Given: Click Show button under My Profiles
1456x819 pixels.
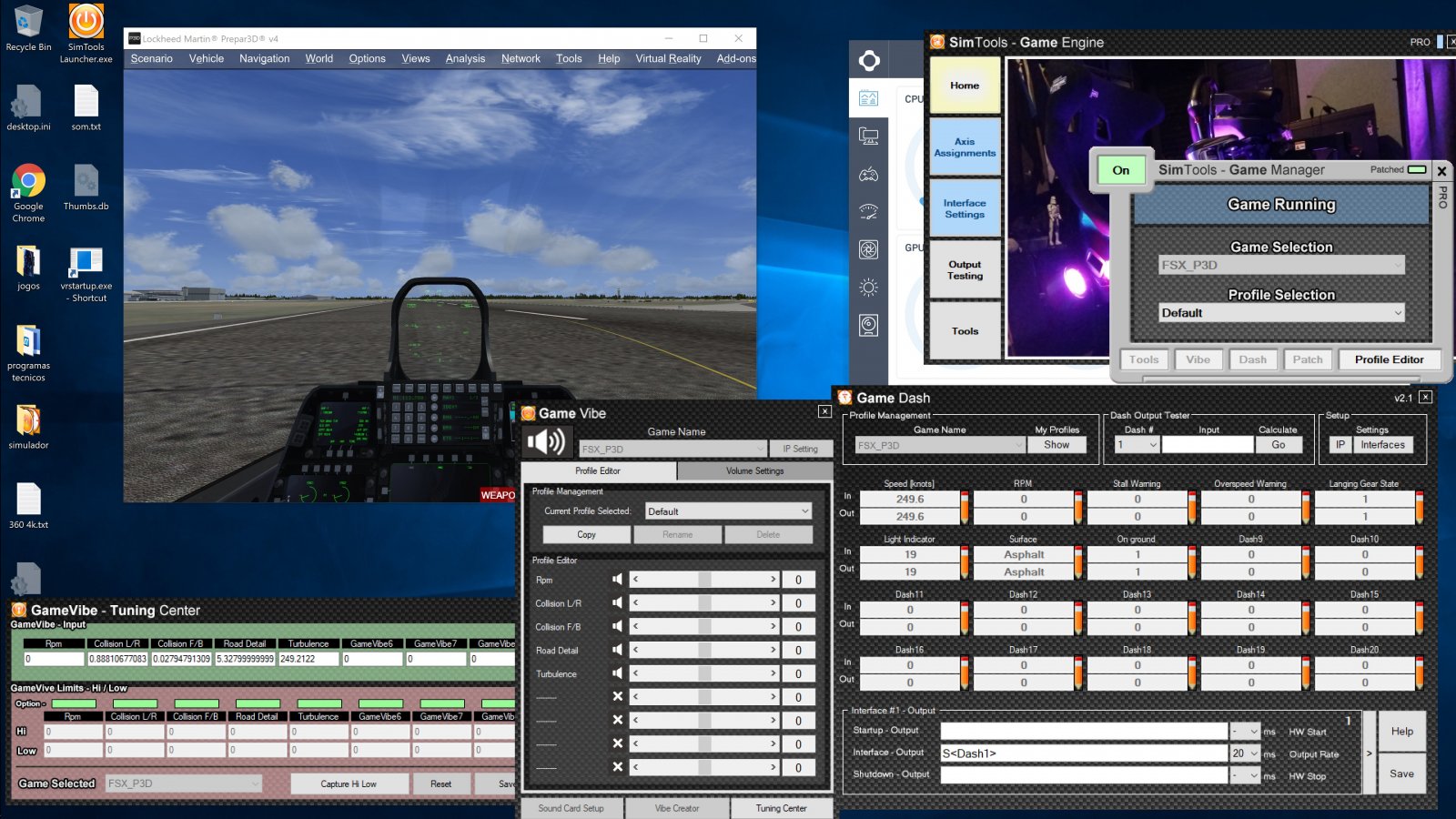Looking at the screenshot, I should point(1057,445).
